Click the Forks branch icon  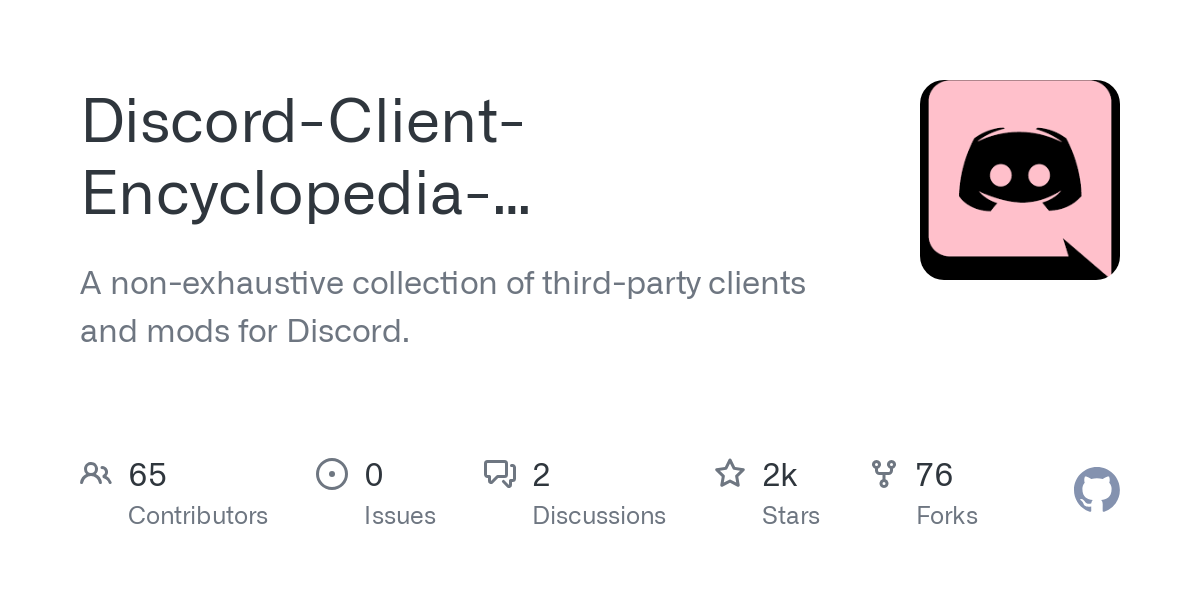(x=884, y=474)
